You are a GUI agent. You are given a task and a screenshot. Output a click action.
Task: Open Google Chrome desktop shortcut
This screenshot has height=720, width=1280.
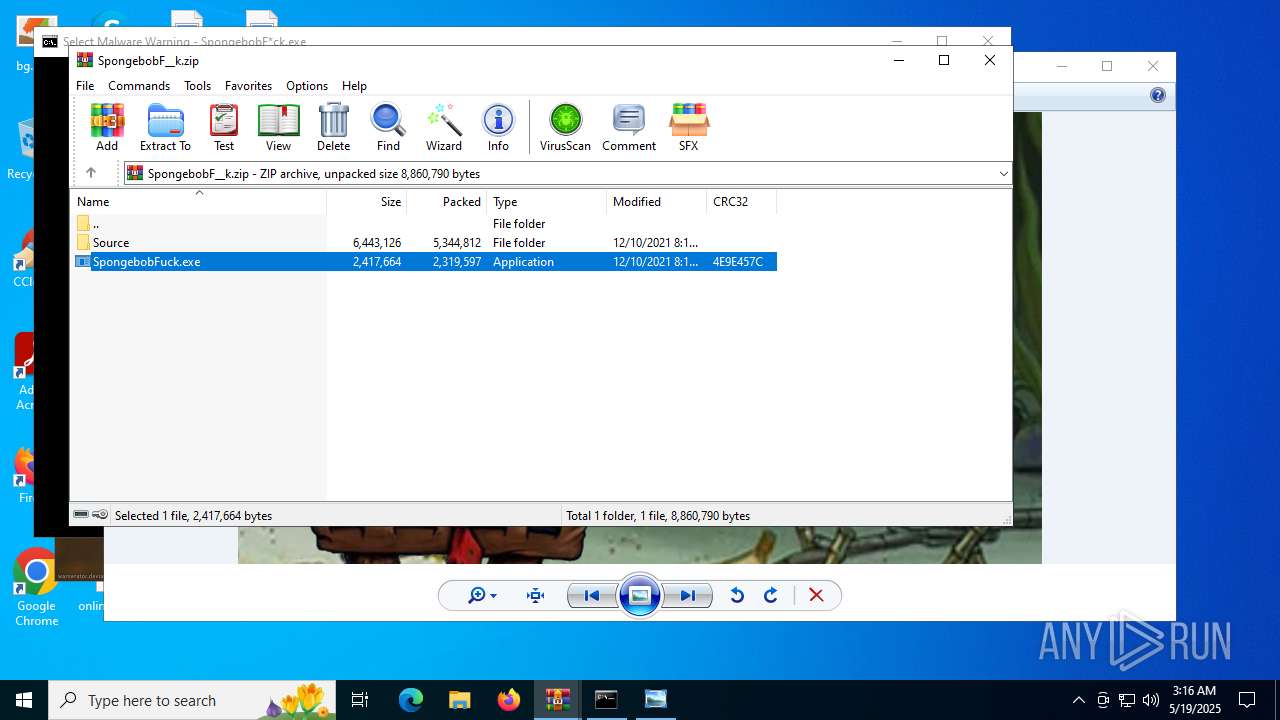pos(36,588)
